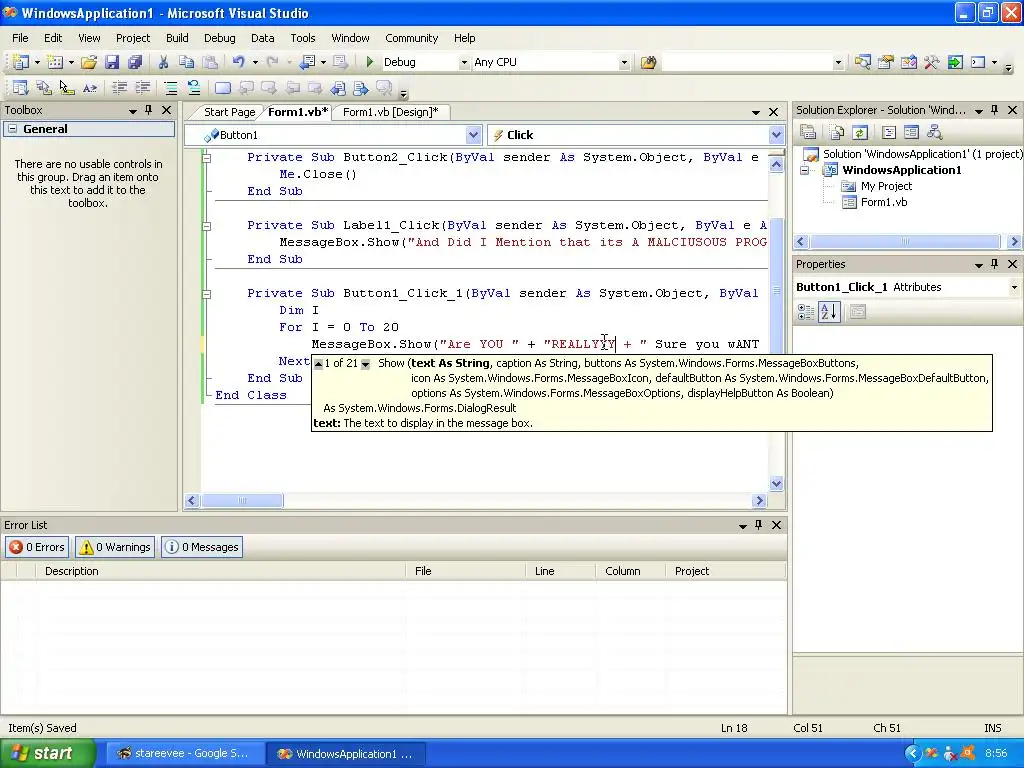Screen dimensions: 1024x768
Task: Toggle auto-hide pin on Solution Explorer
Action: coord(995,110)
